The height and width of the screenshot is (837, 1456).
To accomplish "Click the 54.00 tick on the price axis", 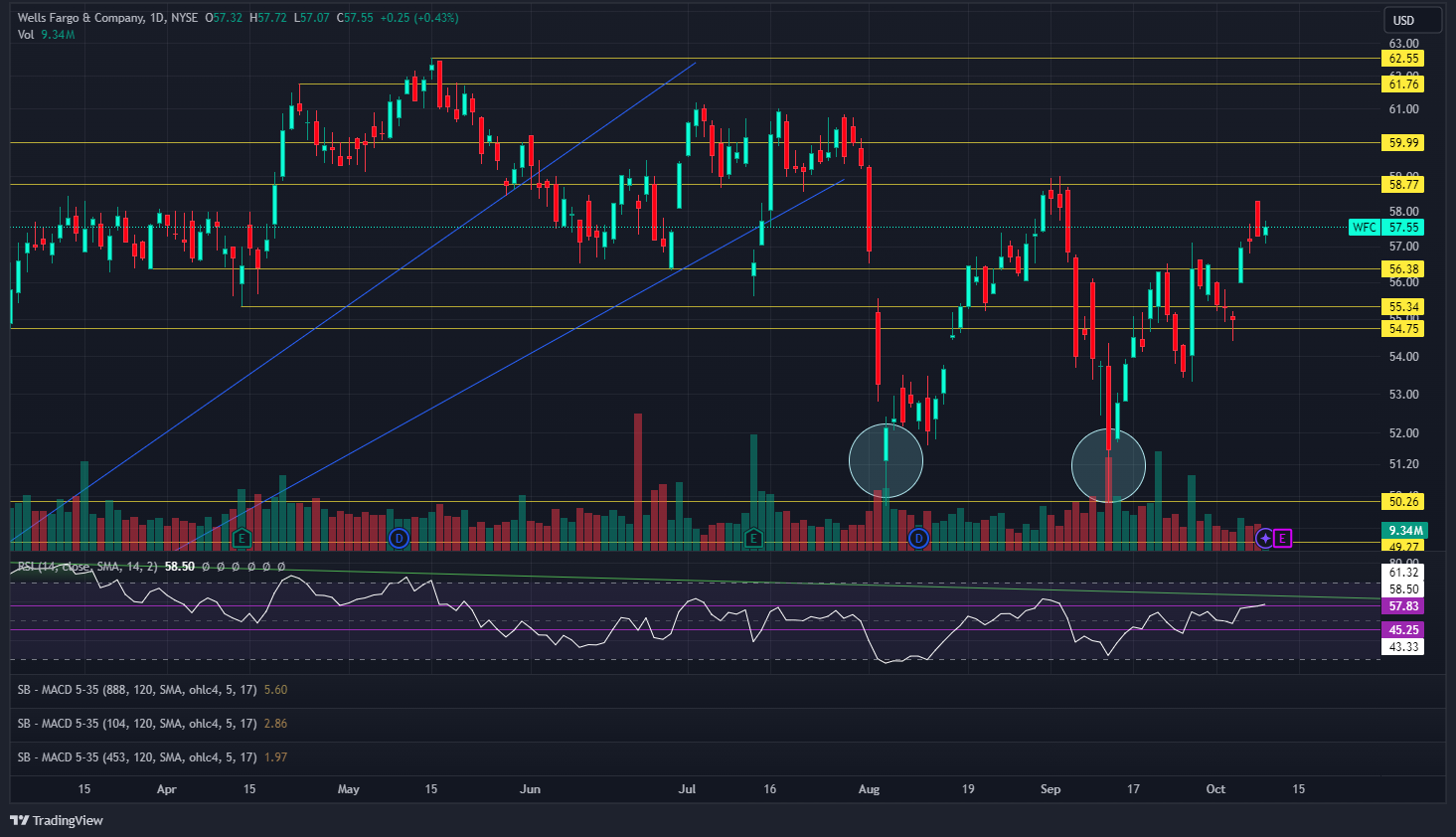I will coord(1403,357).
